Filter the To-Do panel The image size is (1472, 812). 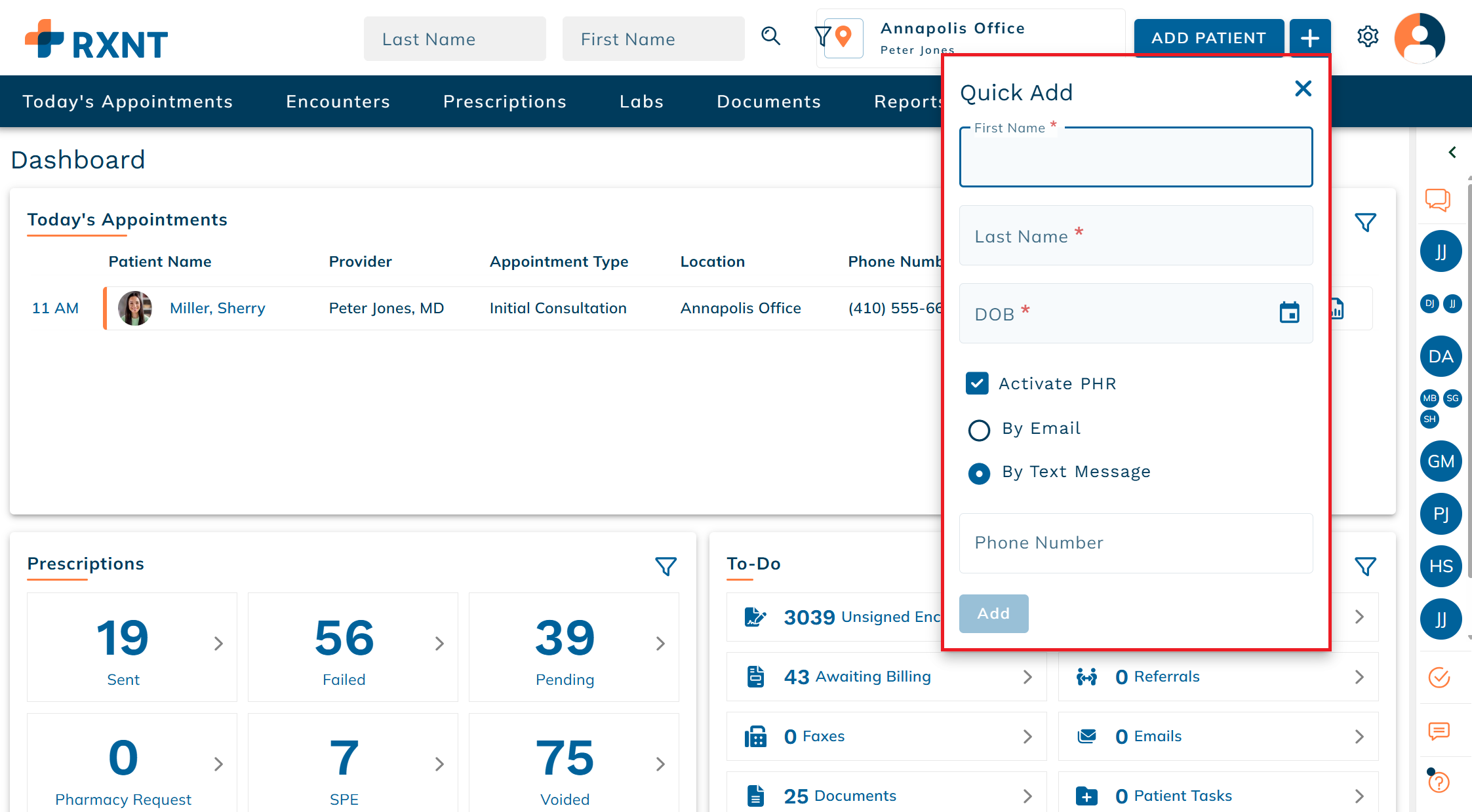[x=1365, y=566]
